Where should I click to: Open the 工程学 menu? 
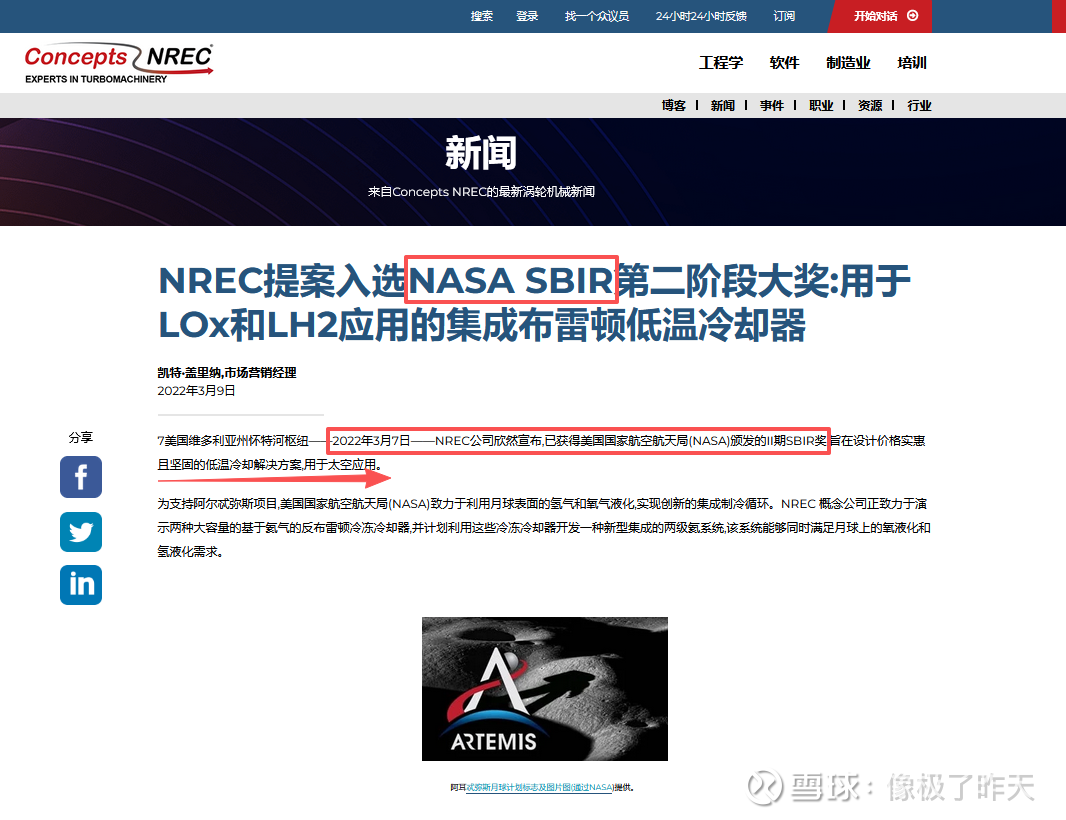point(721,63)
